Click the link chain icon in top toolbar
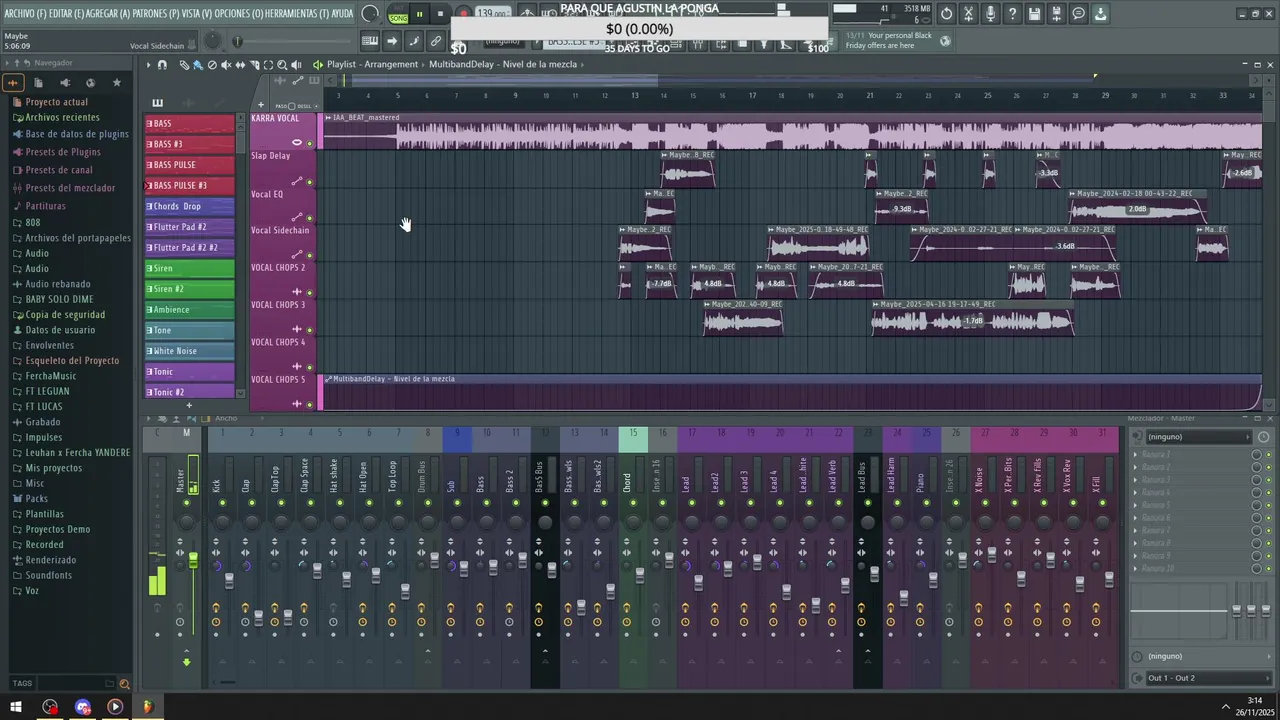The height and width of the screenshot is (720, 1280). (x=436, y=41)
